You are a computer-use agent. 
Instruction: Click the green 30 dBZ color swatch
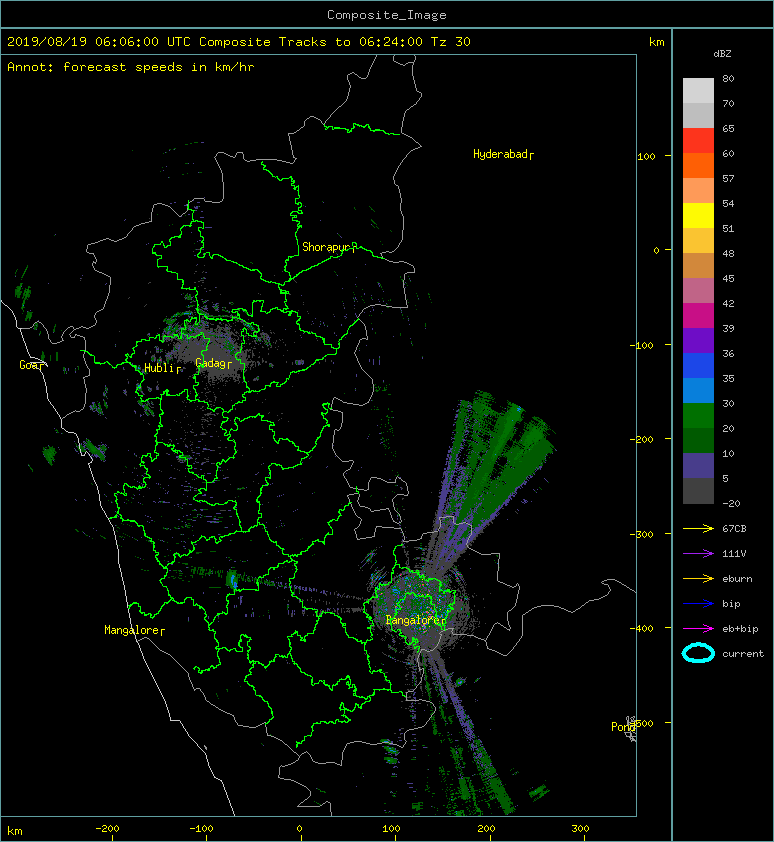click(698, 416)
